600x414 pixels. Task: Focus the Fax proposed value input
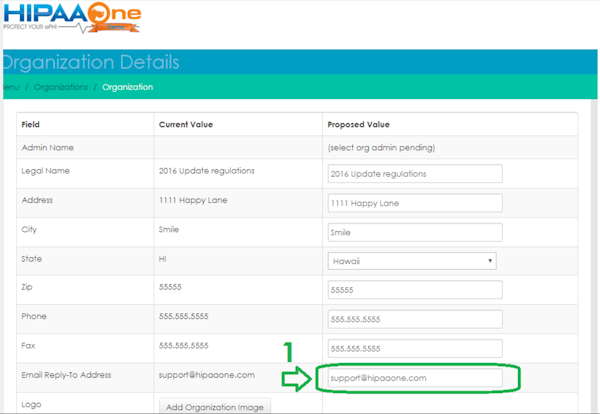(414, 348)
